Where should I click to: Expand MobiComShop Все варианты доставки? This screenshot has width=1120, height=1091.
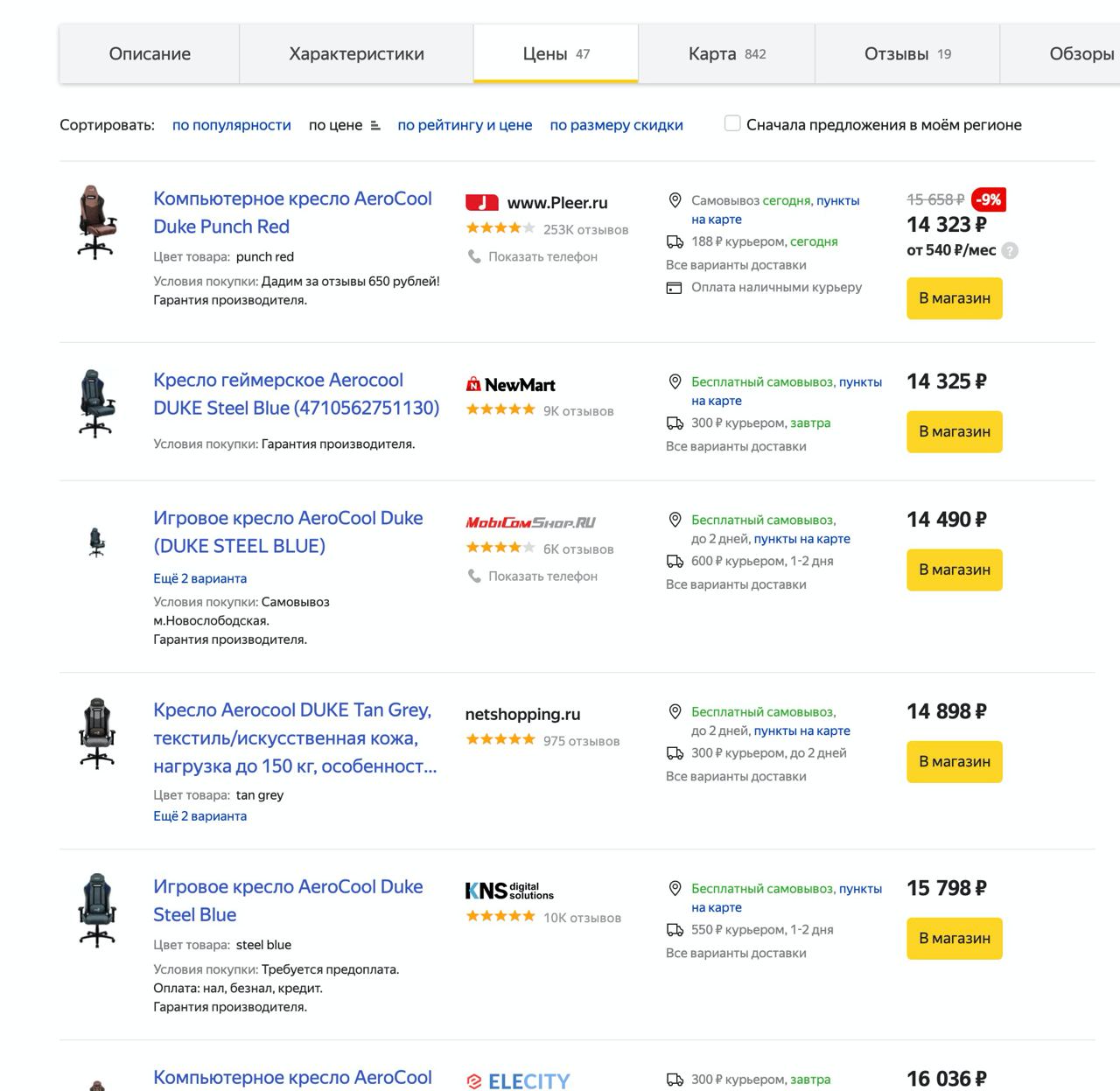736,584
